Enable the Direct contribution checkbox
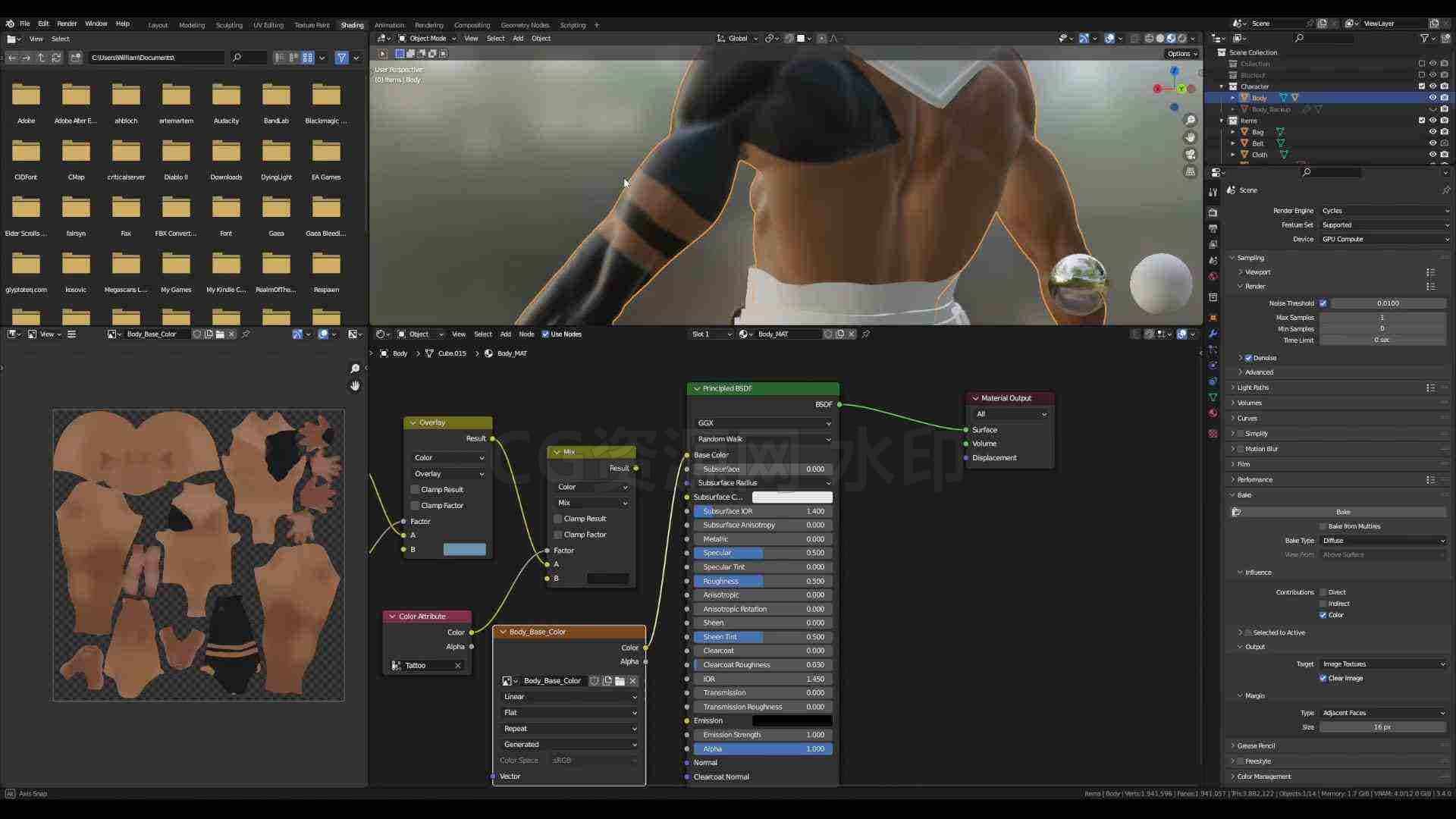 coord(1323,592)
